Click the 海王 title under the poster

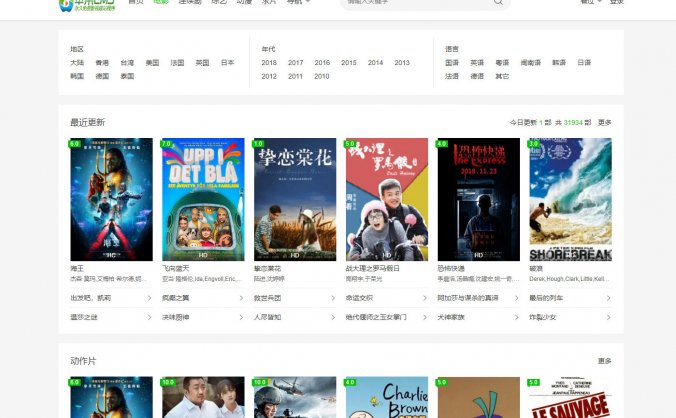(77, 268)
